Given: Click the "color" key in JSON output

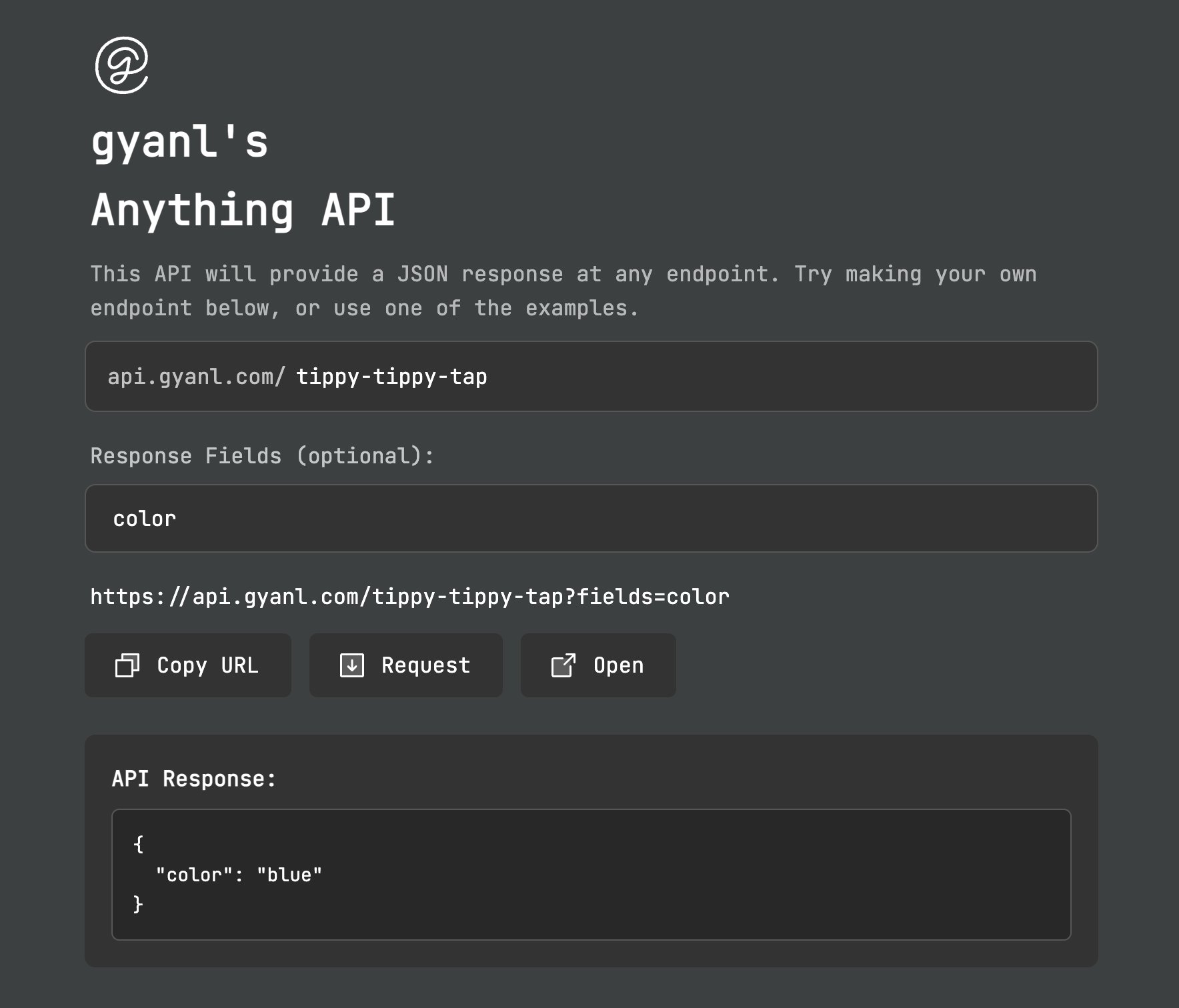Looking at the screenshot, I should 194,875.
